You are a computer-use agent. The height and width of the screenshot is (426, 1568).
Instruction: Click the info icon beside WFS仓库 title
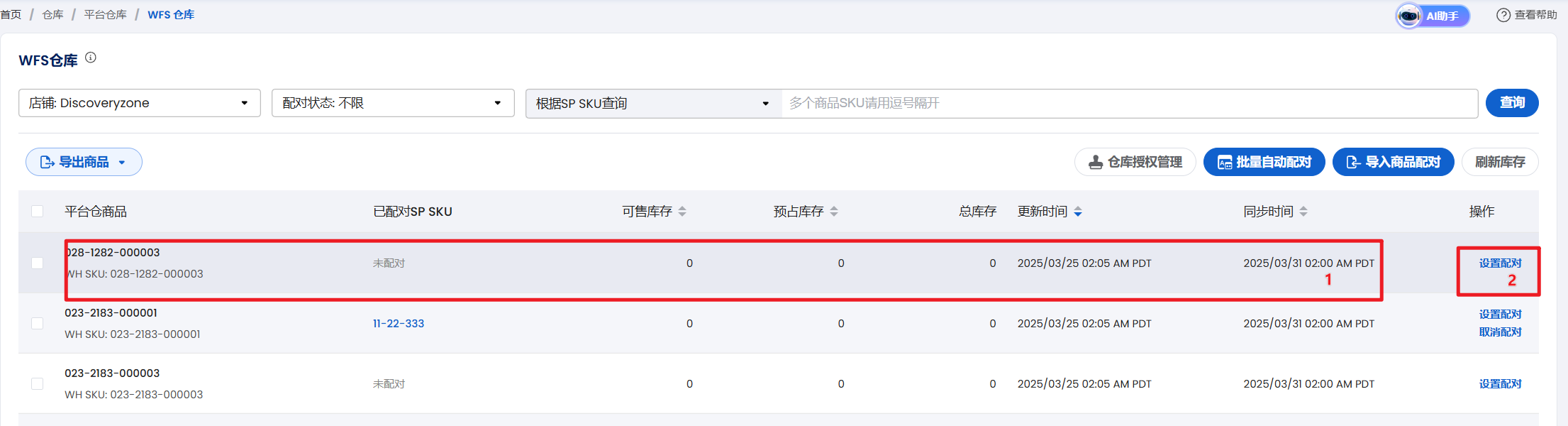click(91, 58)
